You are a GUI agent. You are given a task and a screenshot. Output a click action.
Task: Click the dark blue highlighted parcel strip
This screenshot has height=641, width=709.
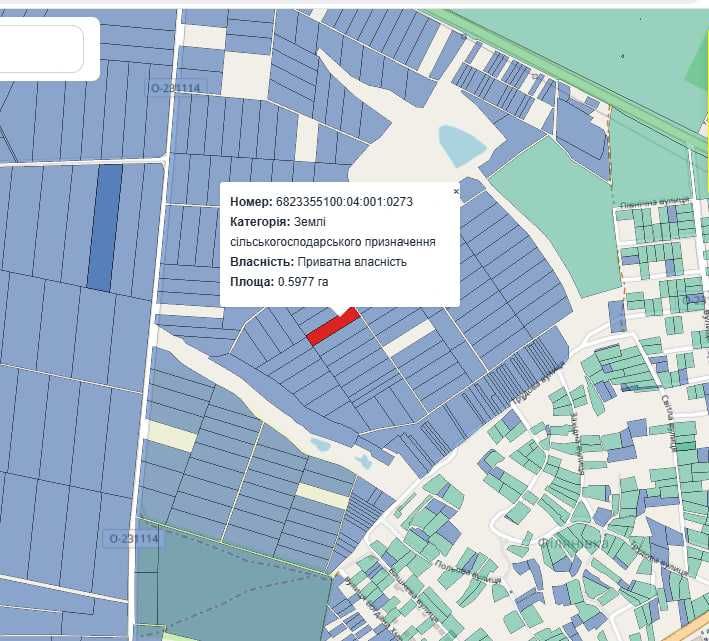tap(105, 227)
